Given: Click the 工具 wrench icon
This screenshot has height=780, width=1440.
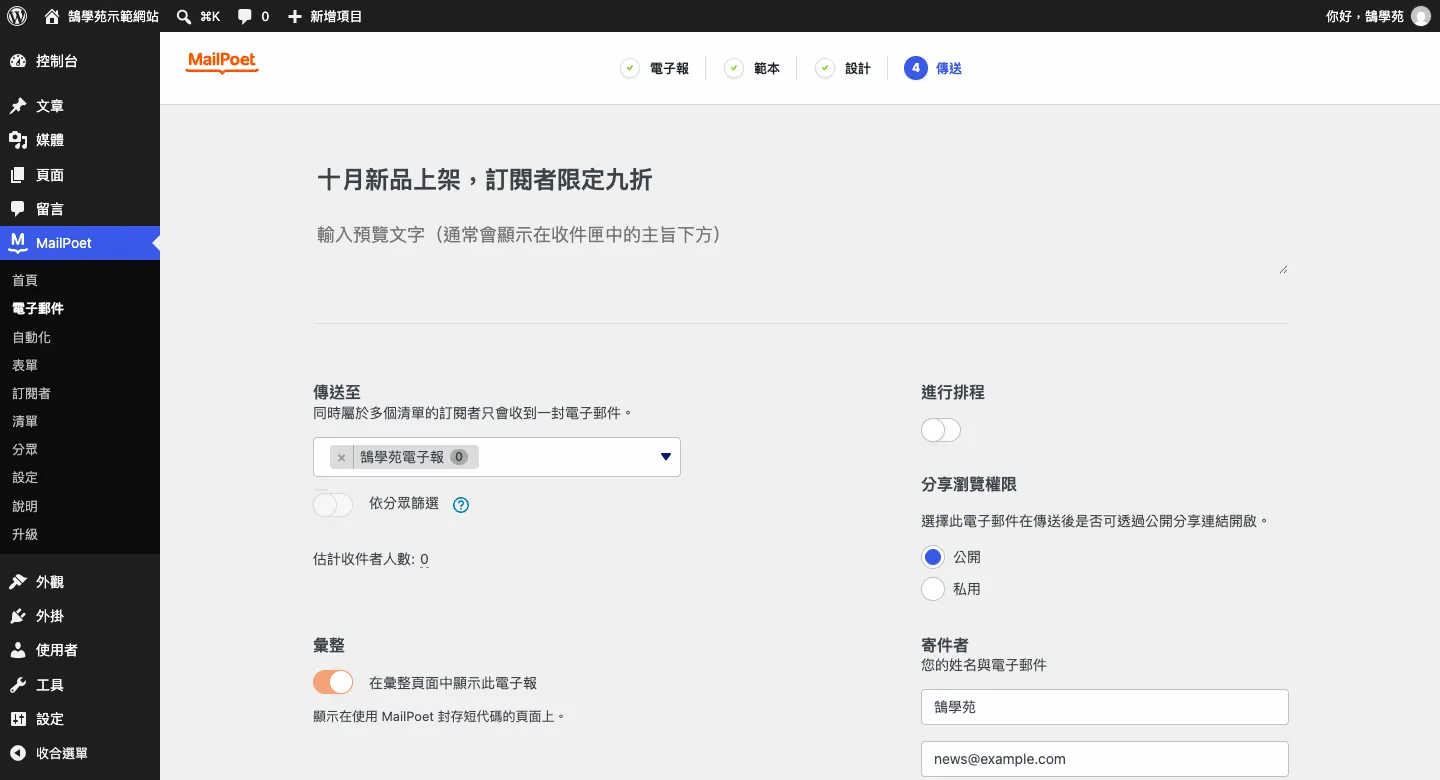Looking at the screenshot, I should (x=18, y=685).
